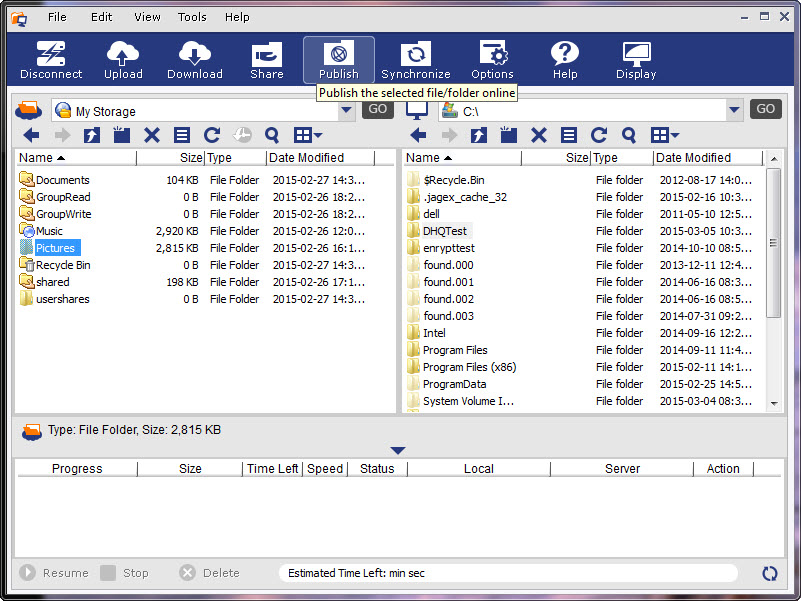Refresh the local C:\ pane listing
The height and width of the screenshot is (601, 801).
599,135
